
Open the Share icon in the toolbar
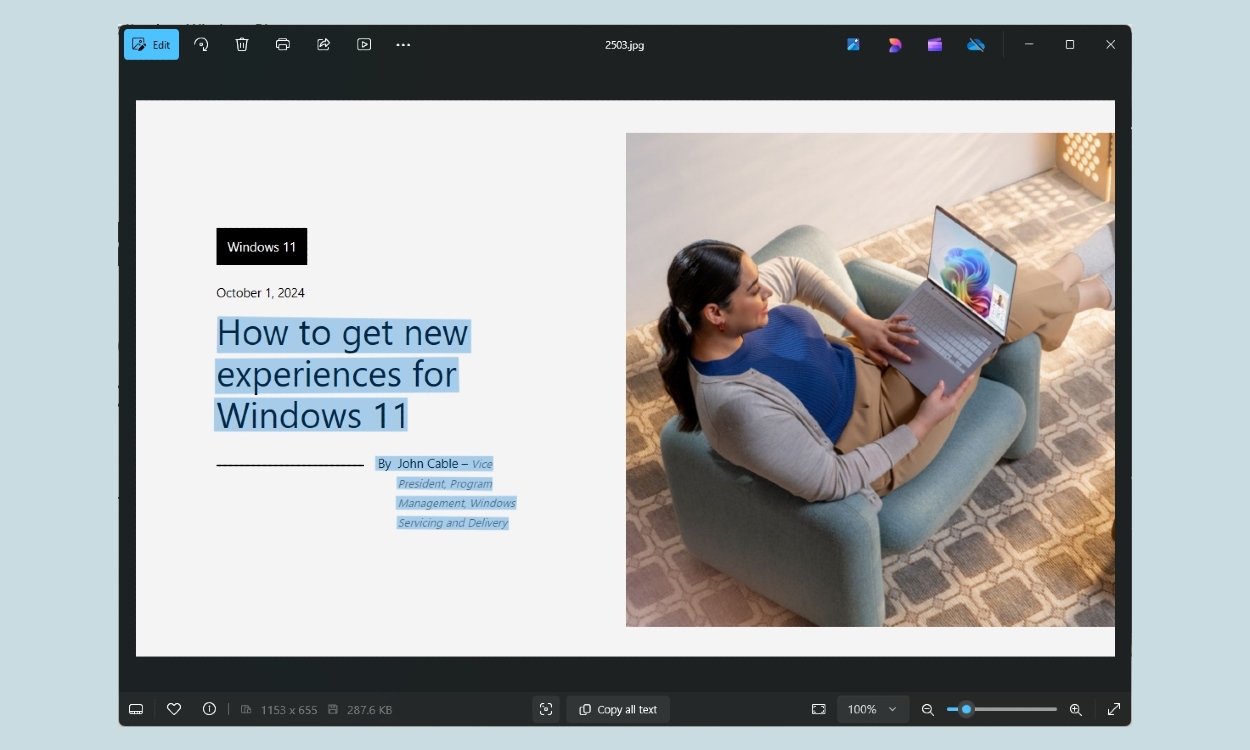pyautogui.click(x=324, y=45)
